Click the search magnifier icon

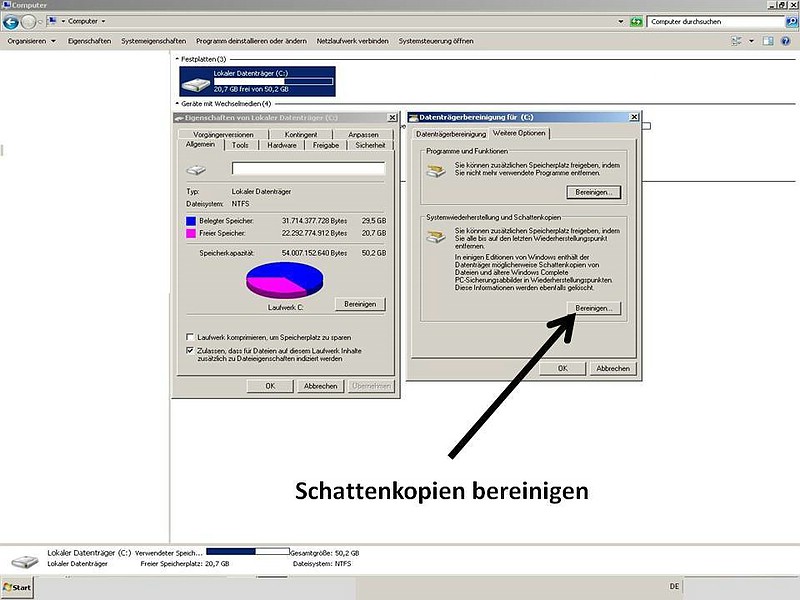click(791, 21)
